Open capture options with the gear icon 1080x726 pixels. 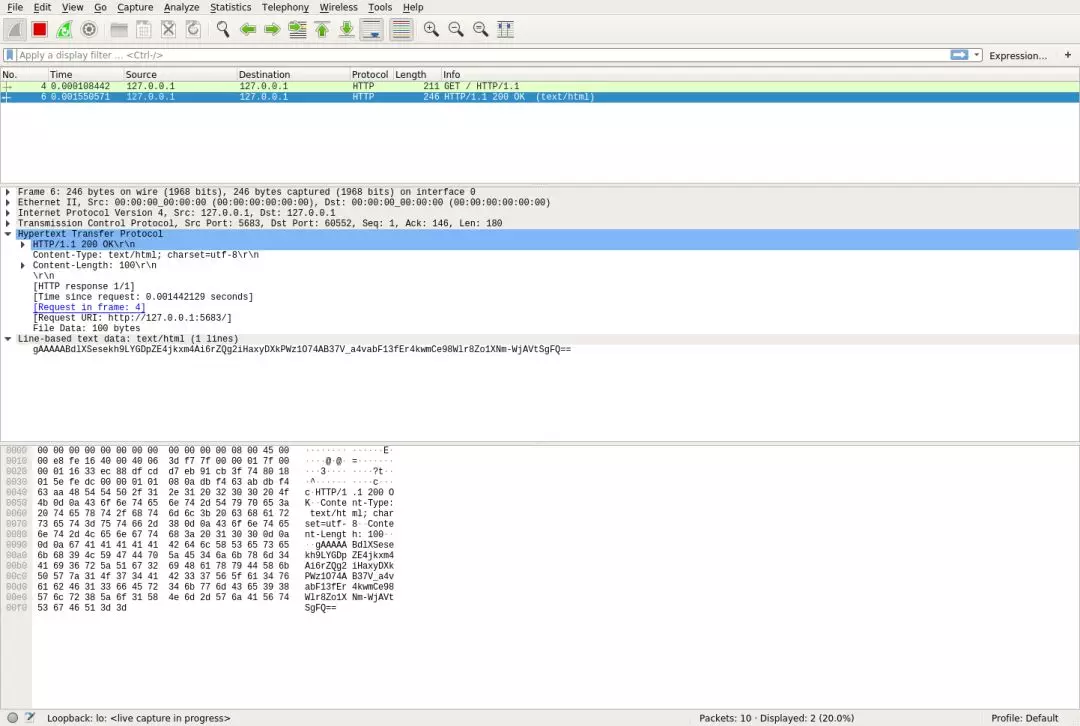pyautogui.click(x=89, y=30)
